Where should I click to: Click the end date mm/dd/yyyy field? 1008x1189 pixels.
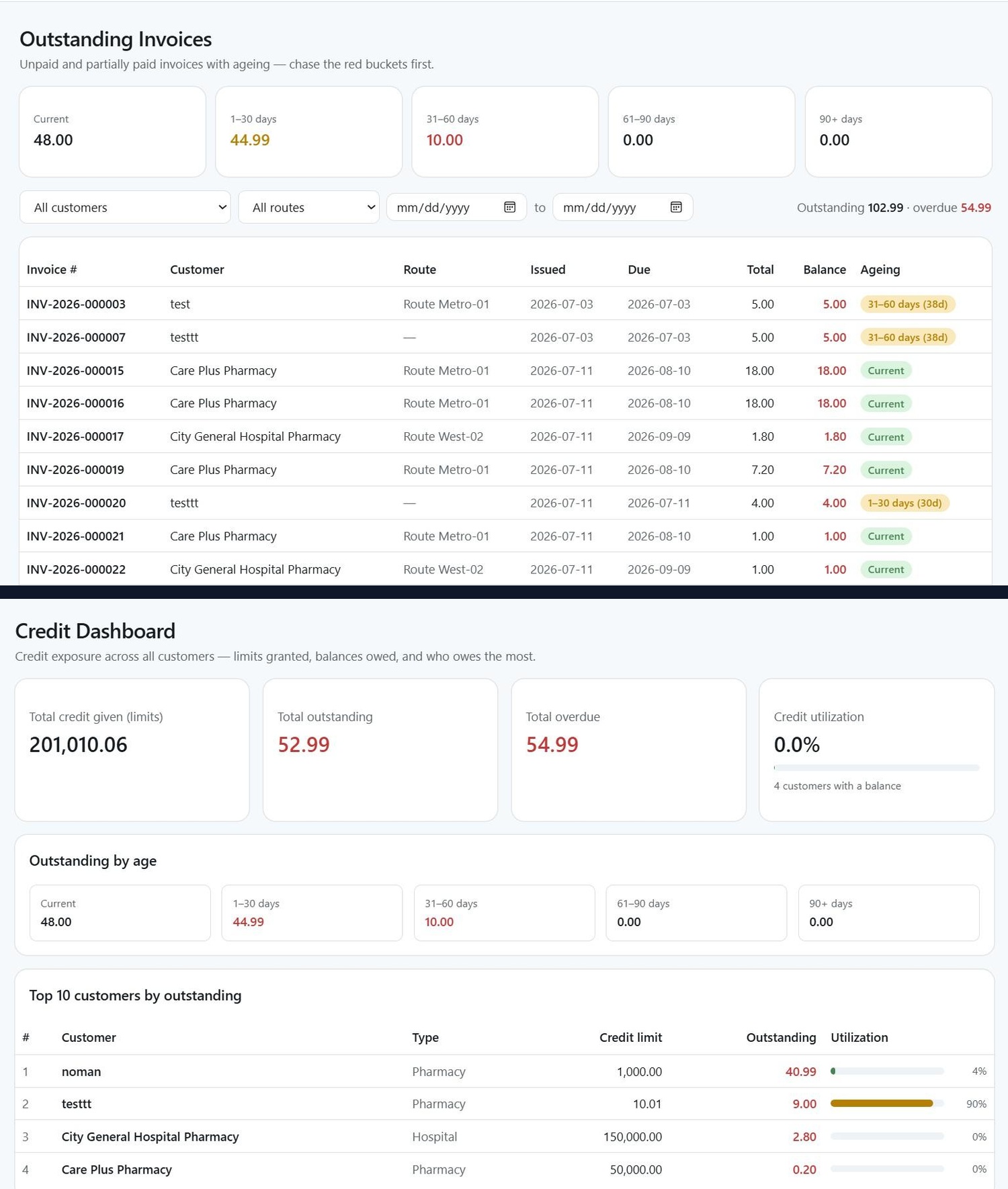622,207
